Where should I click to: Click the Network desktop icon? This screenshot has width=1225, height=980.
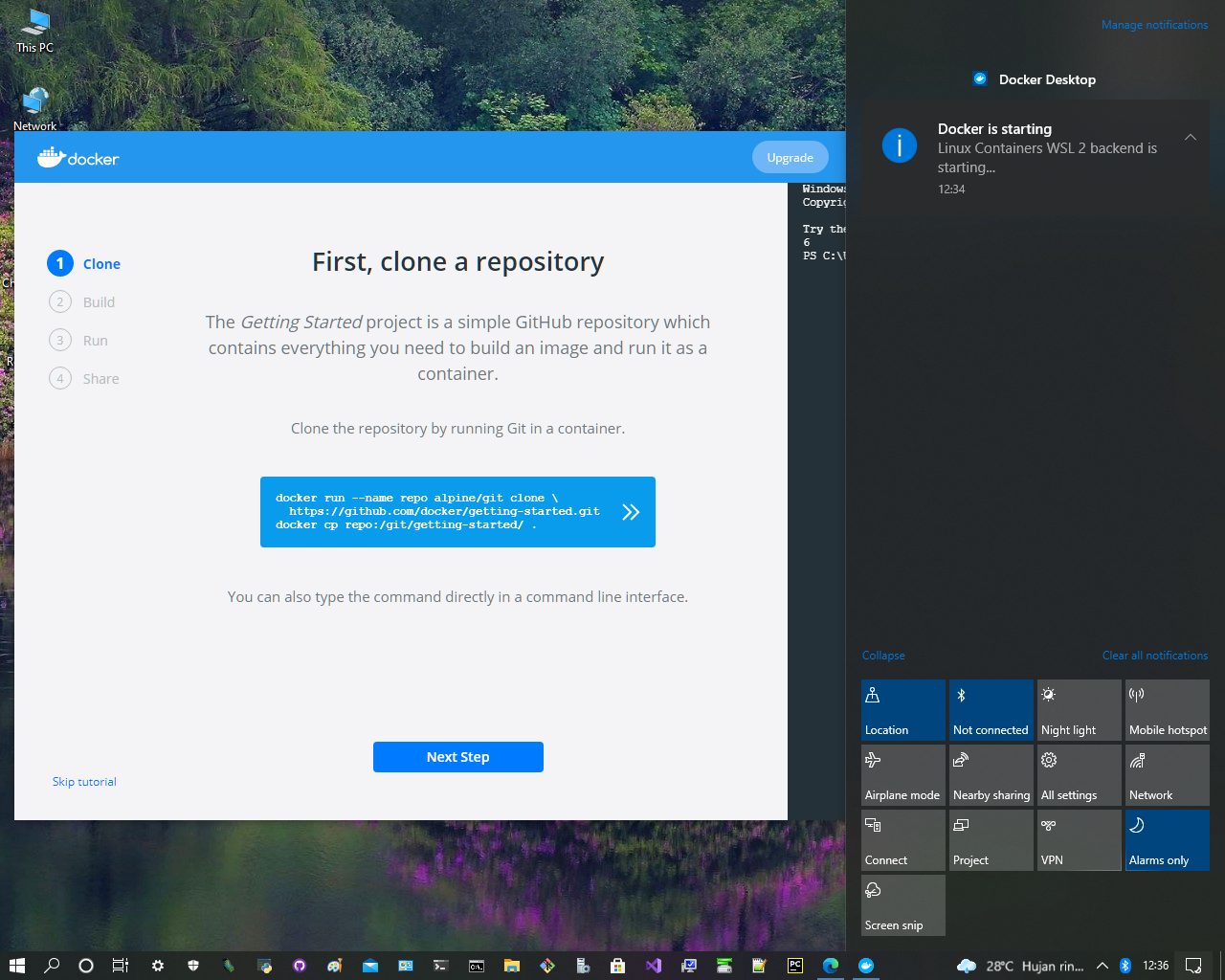(35, 109)
